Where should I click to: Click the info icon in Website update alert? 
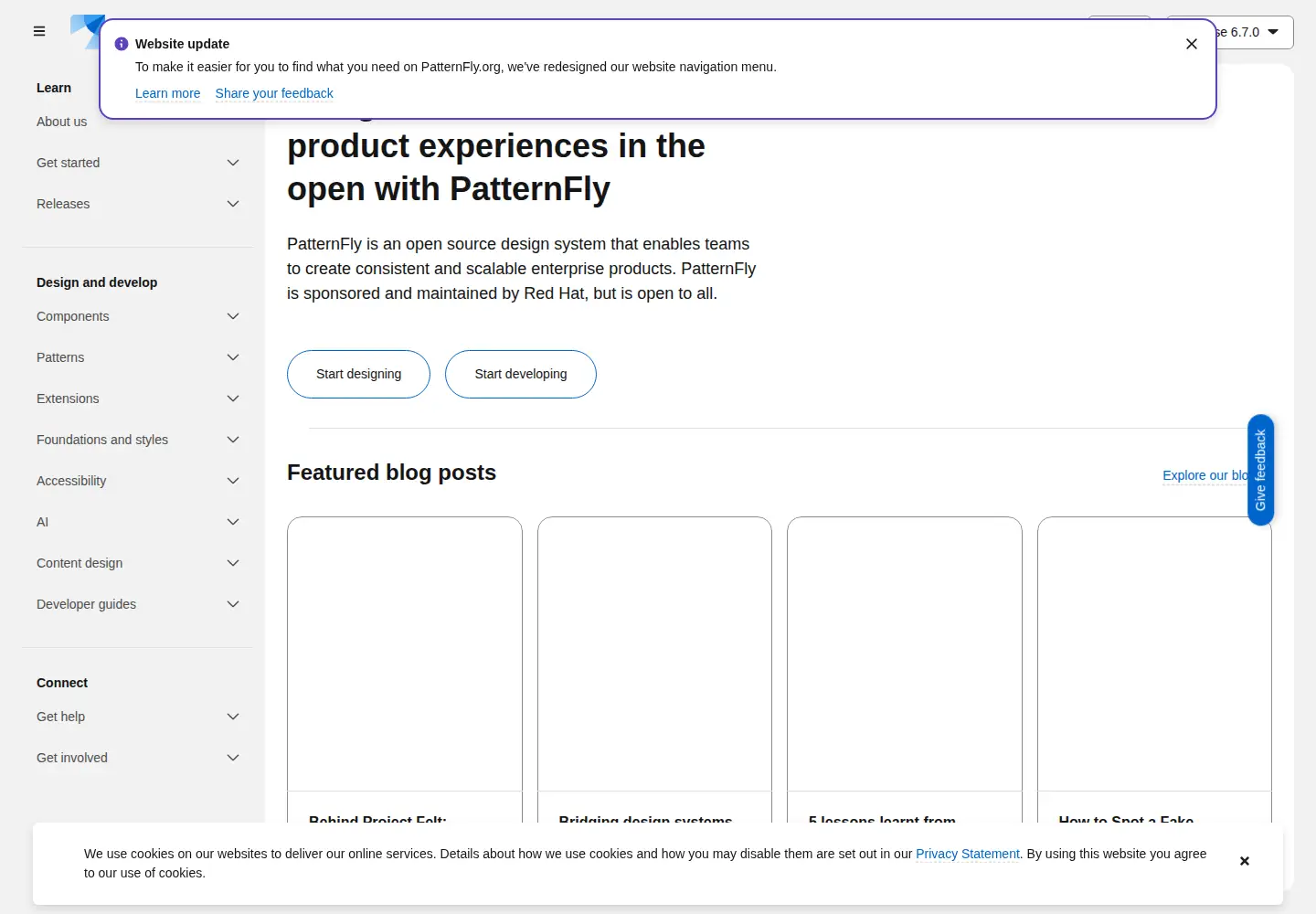122,44
